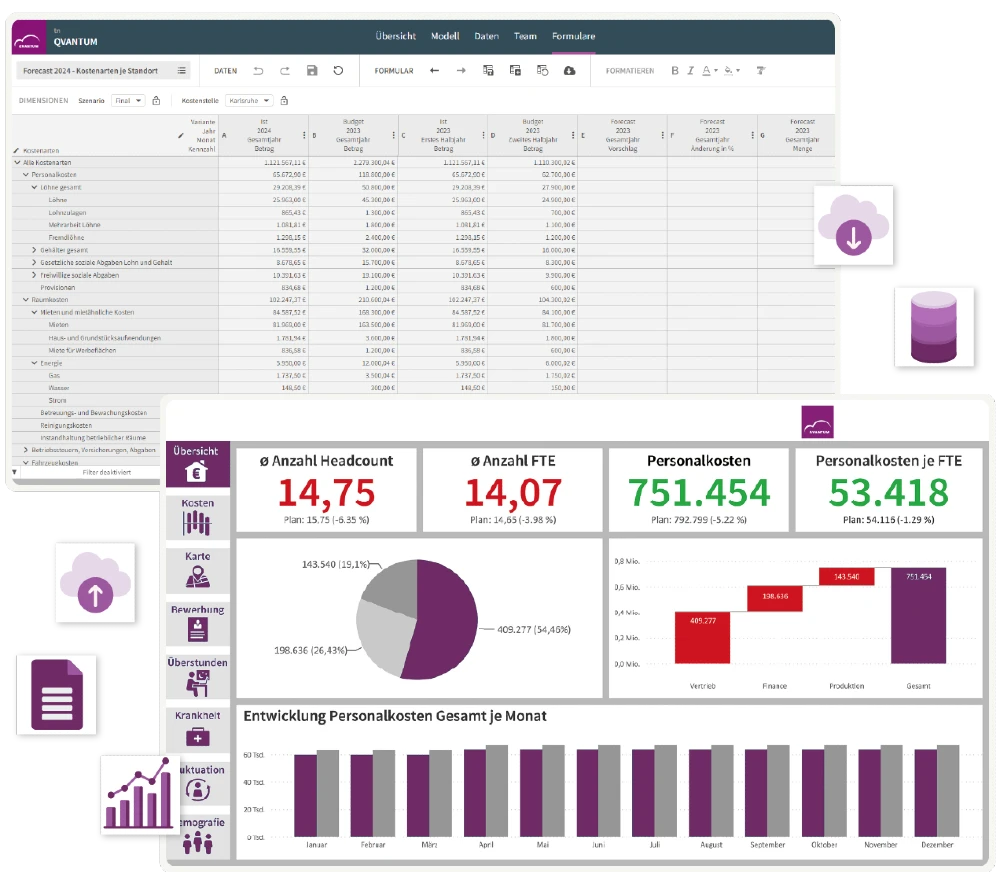This screenshot has height=891, width=1000.
Task: Open the font color picker in Formatieren
Action: (x=707, y=71)
